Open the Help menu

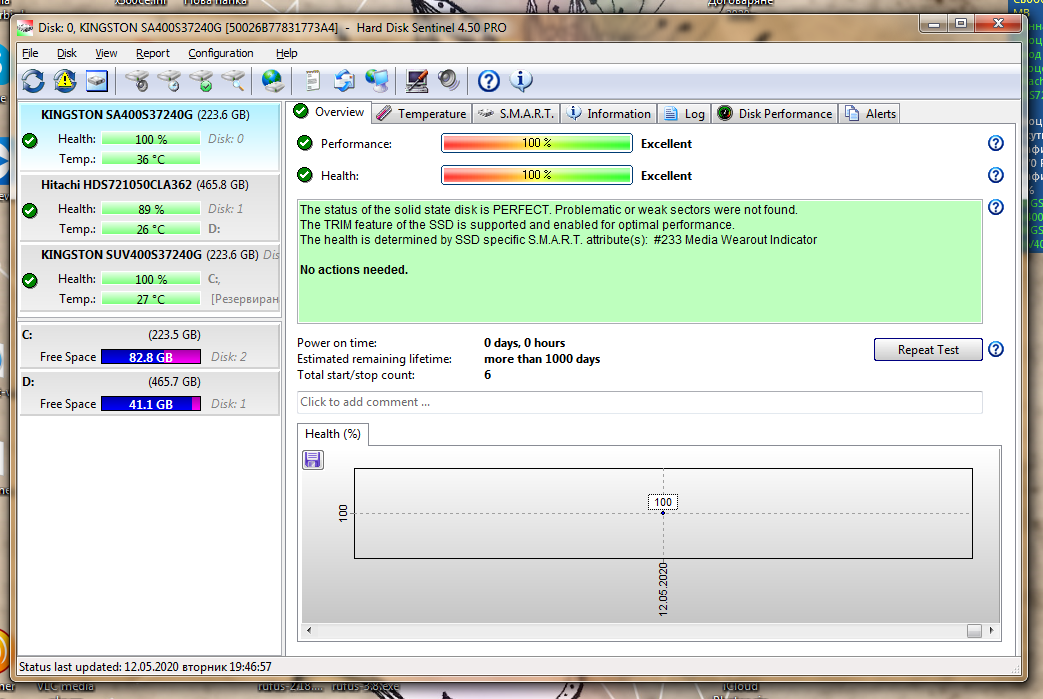[x=287, y=53]
